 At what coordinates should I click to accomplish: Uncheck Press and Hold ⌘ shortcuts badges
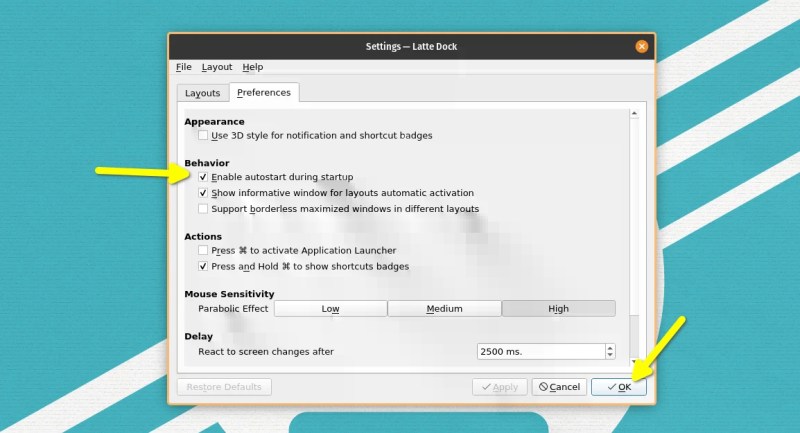pyautogui.click(x=203, y=267)
